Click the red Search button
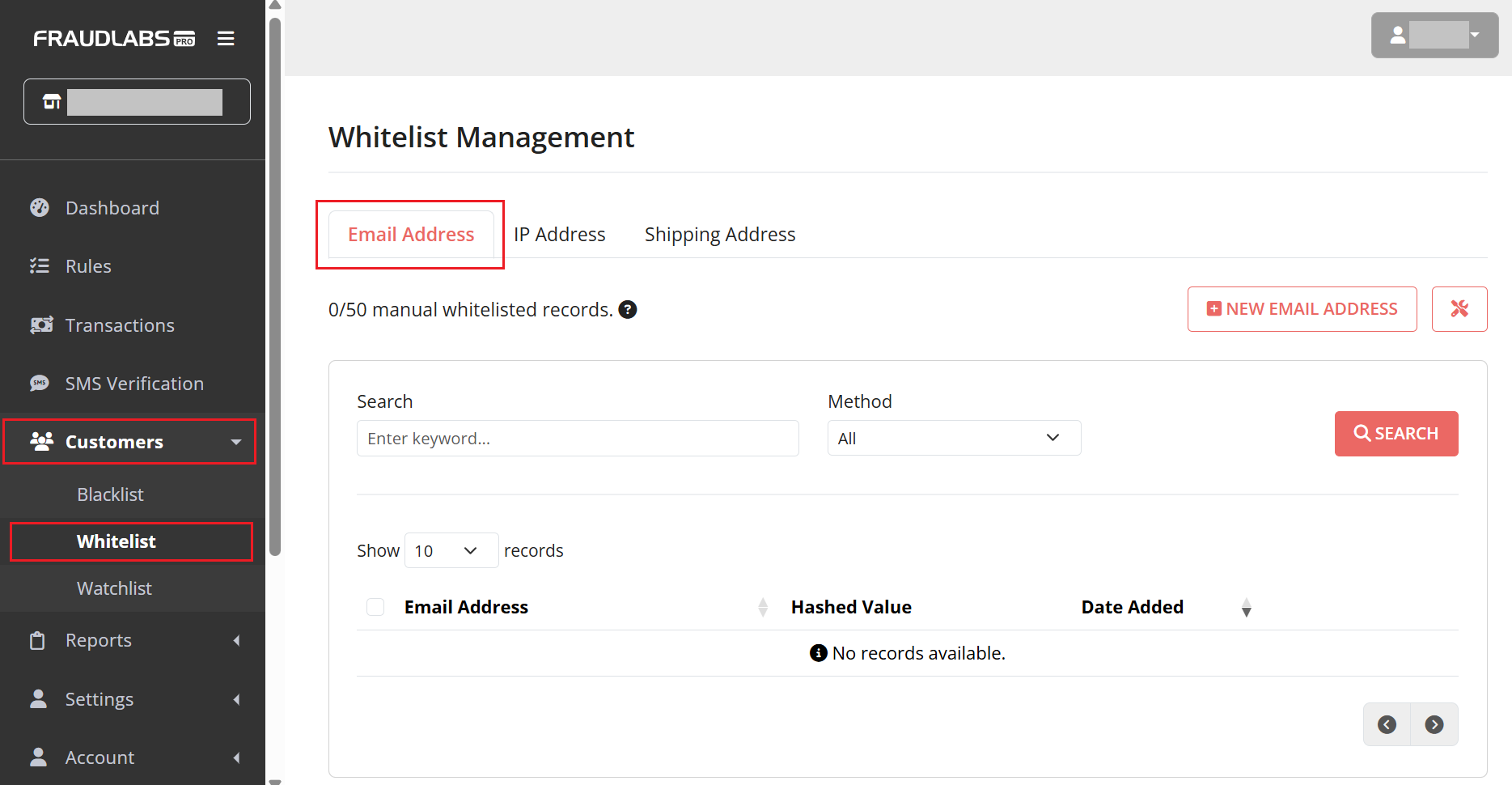The width and height of the screenshot is (1512, 785). coord(1396,434)
